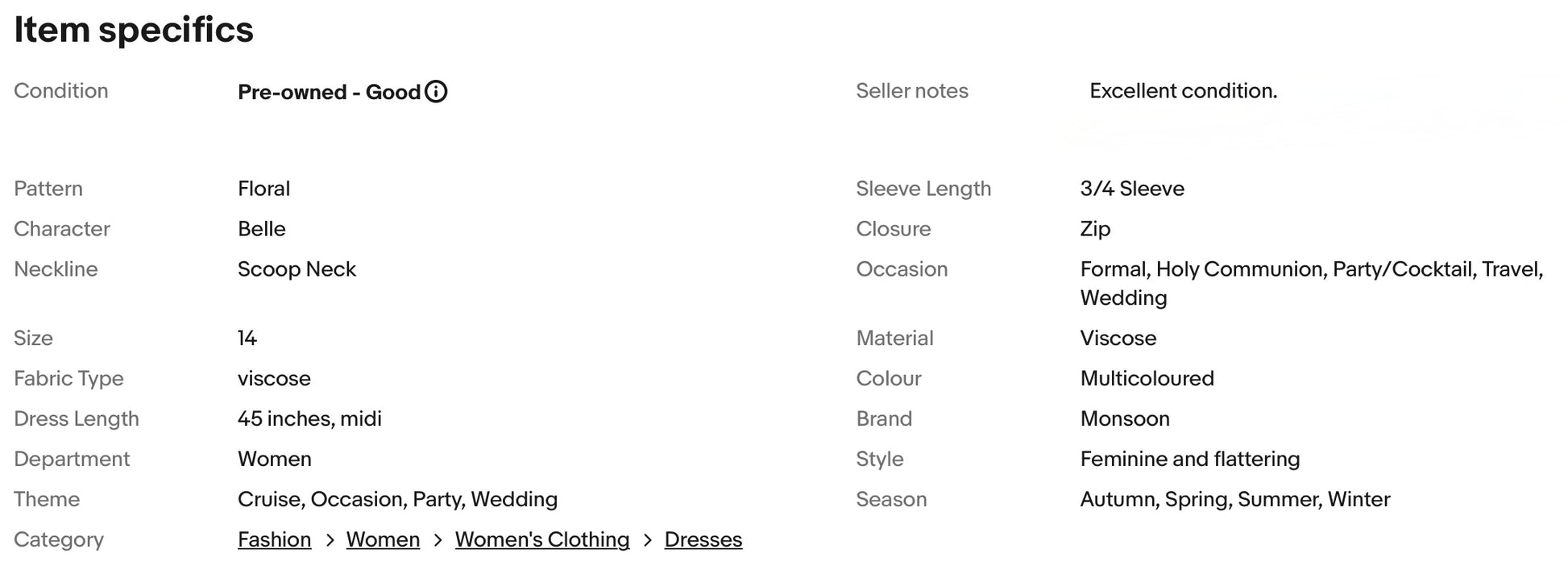Click the Multicoloured colour value
This screenshot has width=1568, height=566.
(x=1147, y=378)
